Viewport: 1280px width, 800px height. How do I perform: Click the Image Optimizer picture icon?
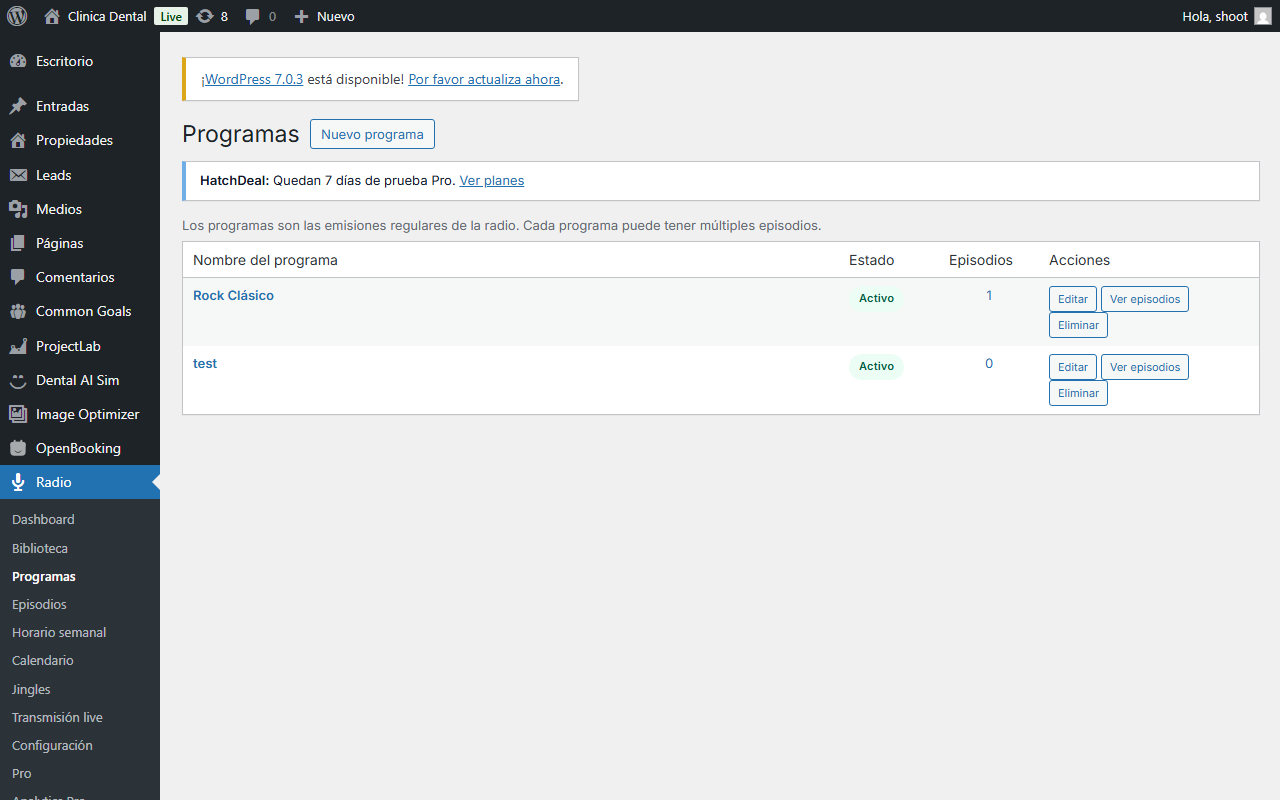(x=18, y=414)
